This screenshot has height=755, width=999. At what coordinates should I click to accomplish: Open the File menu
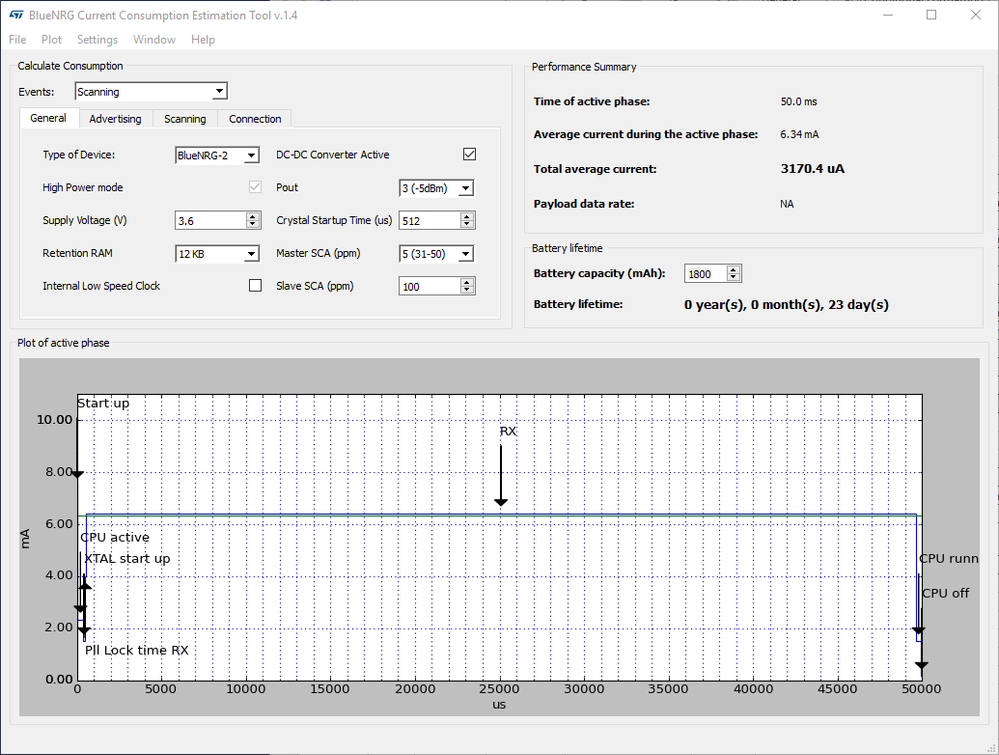coord(17,40)
